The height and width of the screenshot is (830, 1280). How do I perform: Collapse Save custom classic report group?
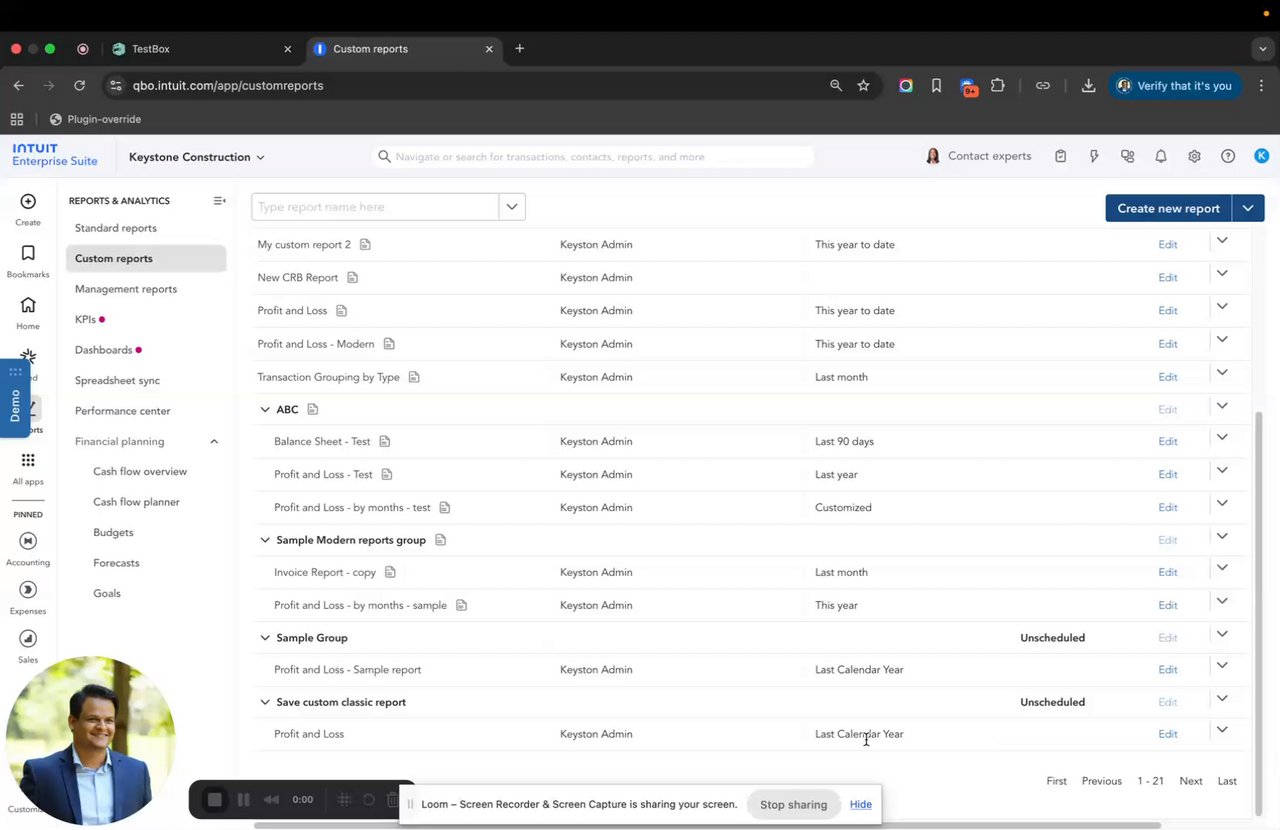click(x=265, y=702)
